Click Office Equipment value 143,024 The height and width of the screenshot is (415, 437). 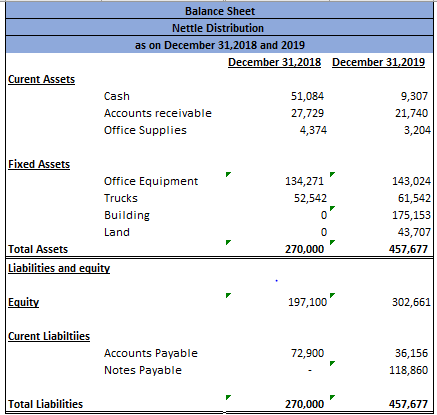[x=411, y=181]
